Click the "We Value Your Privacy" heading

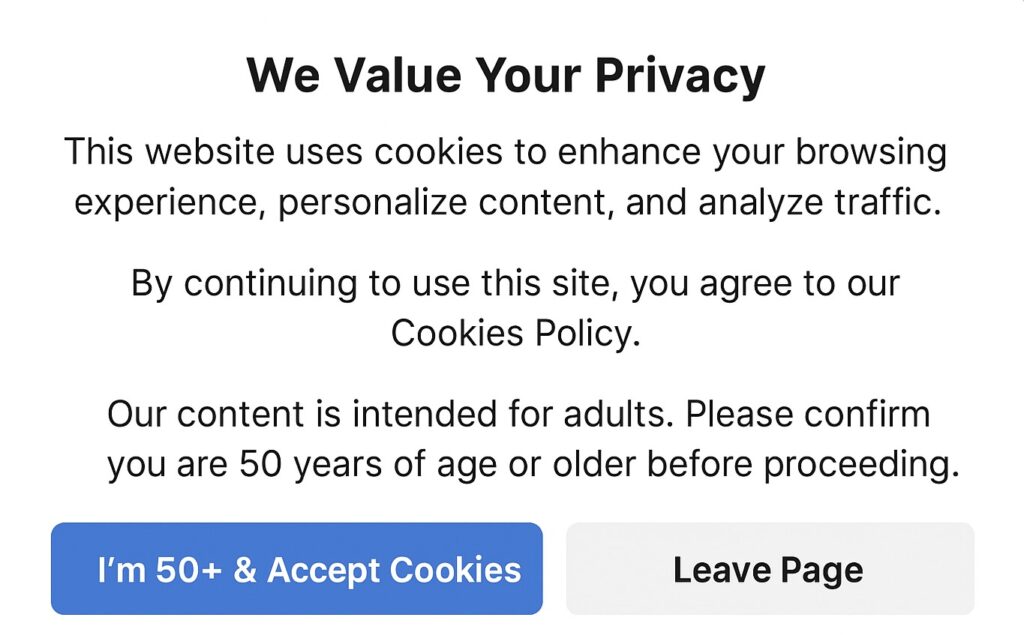506,75
